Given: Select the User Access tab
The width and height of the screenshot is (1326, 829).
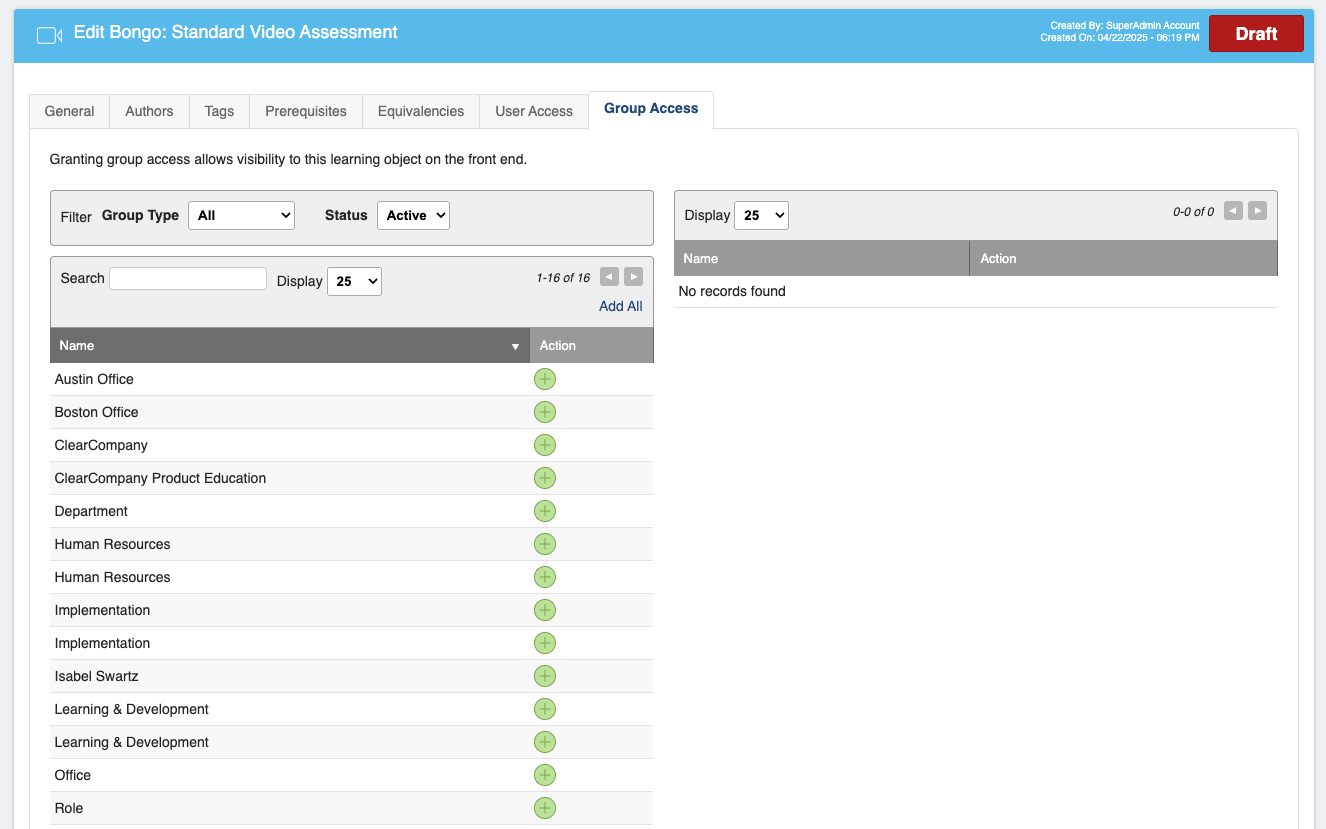Looking at the screenshot, I should (534, 111).
